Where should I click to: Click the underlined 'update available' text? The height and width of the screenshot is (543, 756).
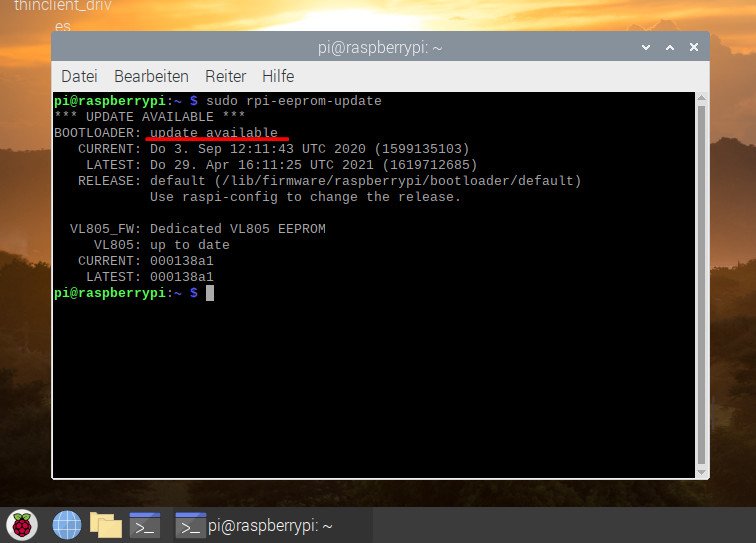tap(214, 133)
